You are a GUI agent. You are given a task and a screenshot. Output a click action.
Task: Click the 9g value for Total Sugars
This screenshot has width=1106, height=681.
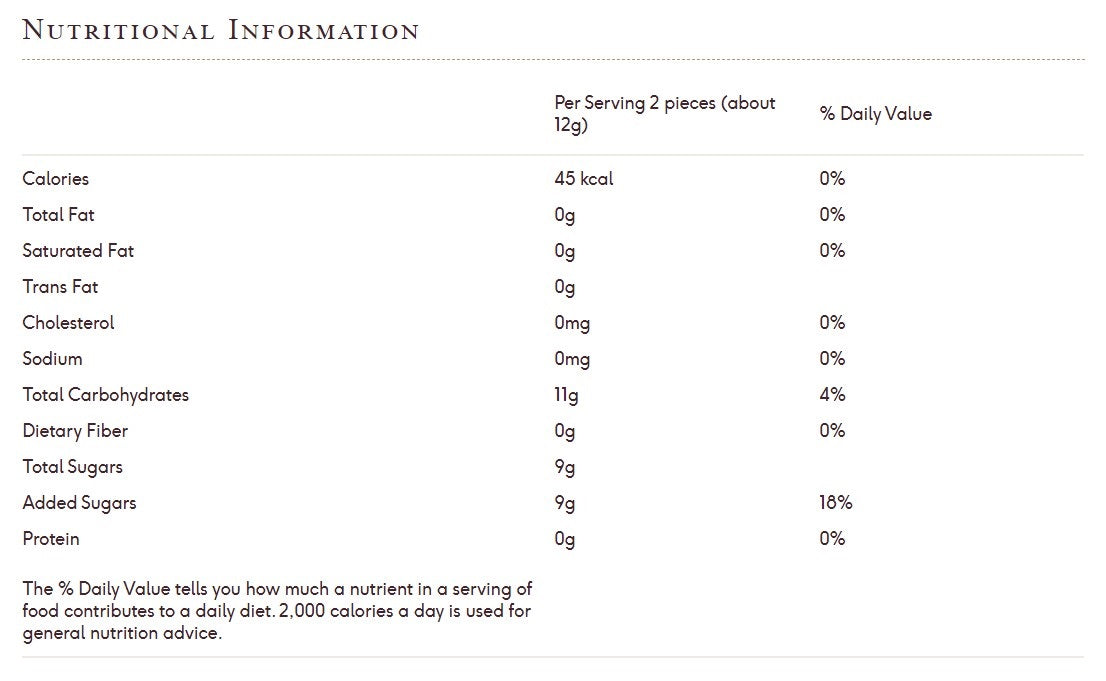click(x=565, y=467)
